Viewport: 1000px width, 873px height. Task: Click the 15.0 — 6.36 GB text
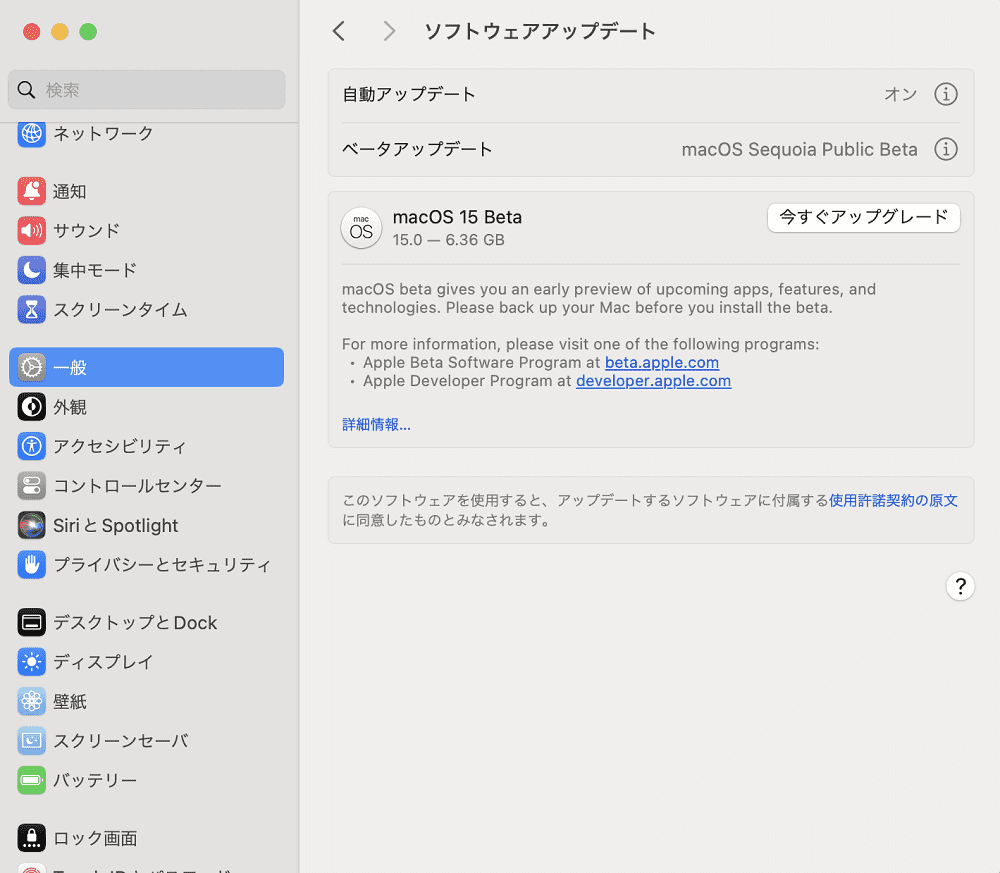click(x=448, y=240)
